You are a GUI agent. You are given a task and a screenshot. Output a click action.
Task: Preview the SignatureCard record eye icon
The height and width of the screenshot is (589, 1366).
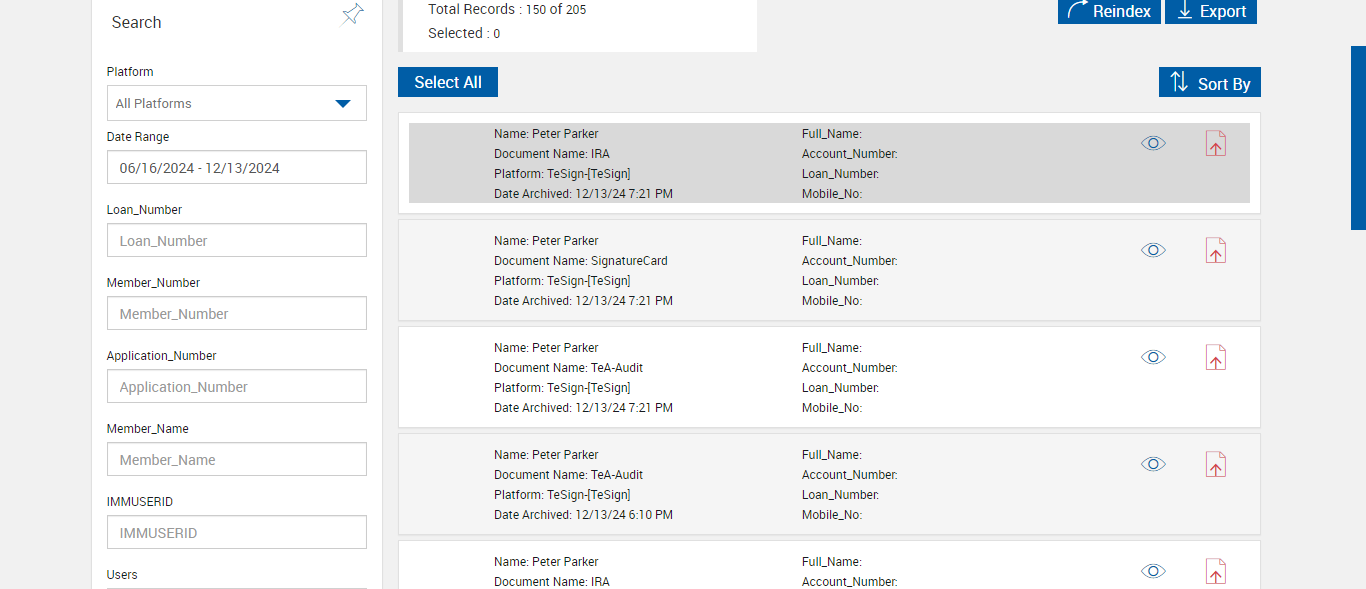point(1153,250)
